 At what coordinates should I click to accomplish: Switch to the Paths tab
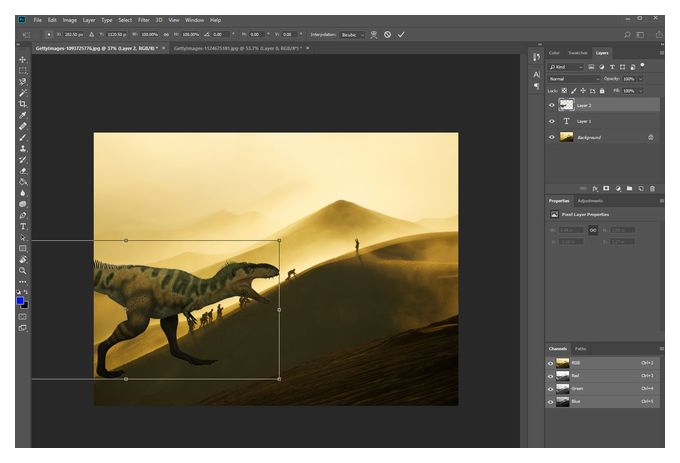[x=580, y=349]
